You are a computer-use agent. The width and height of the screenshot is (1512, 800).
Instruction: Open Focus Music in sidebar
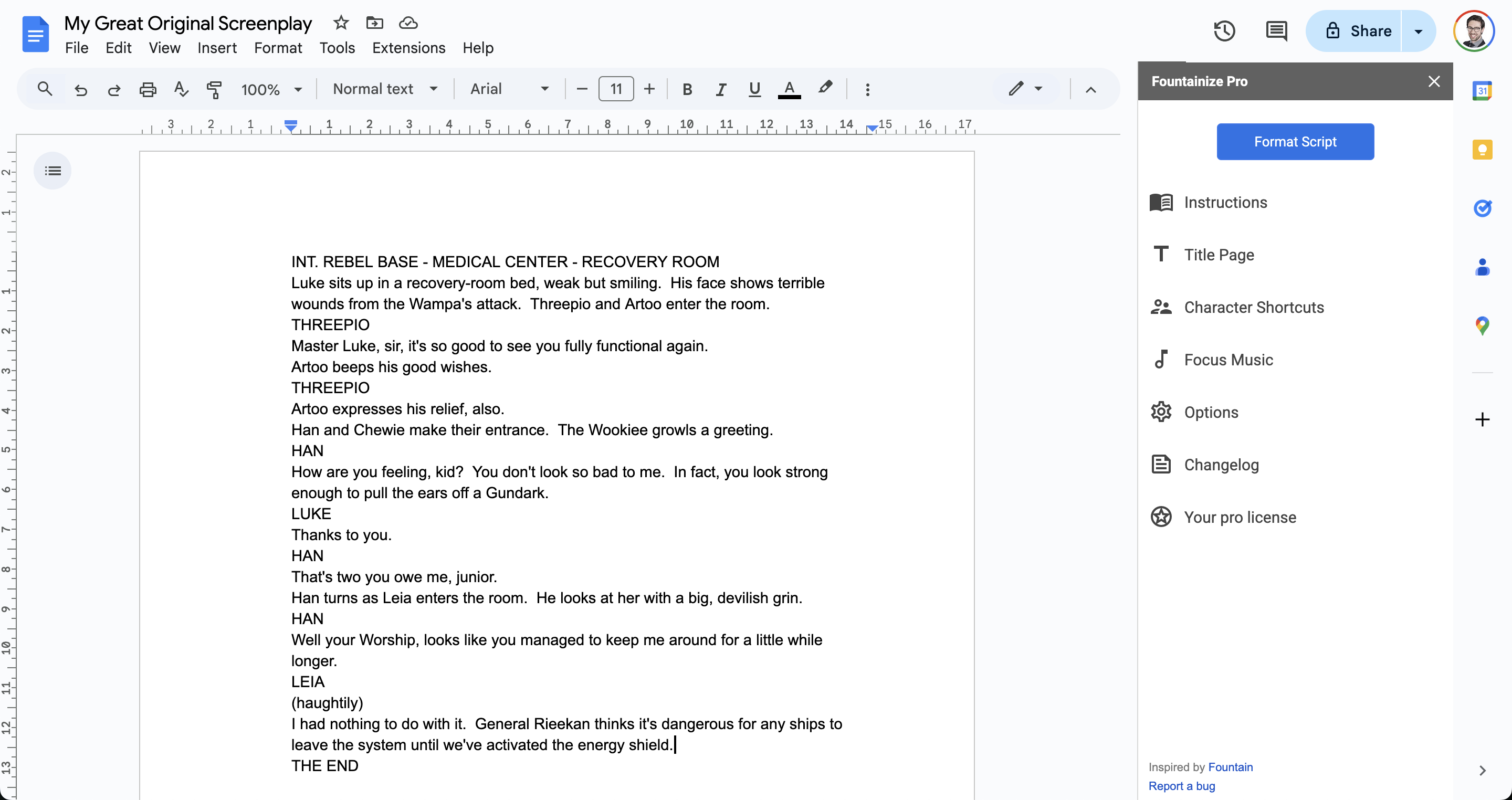click(1212, 360)
